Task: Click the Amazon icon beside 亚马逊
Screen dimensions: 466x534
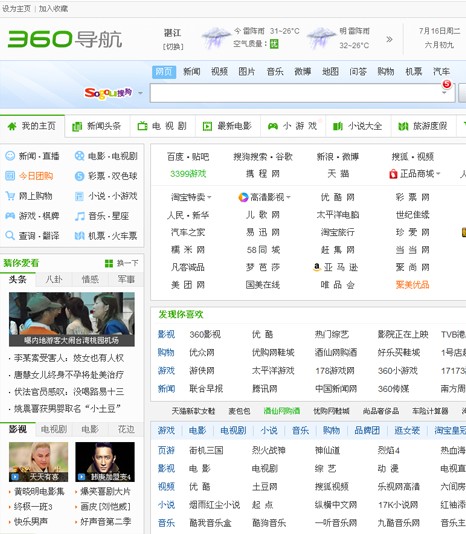Action: (317, 267)
